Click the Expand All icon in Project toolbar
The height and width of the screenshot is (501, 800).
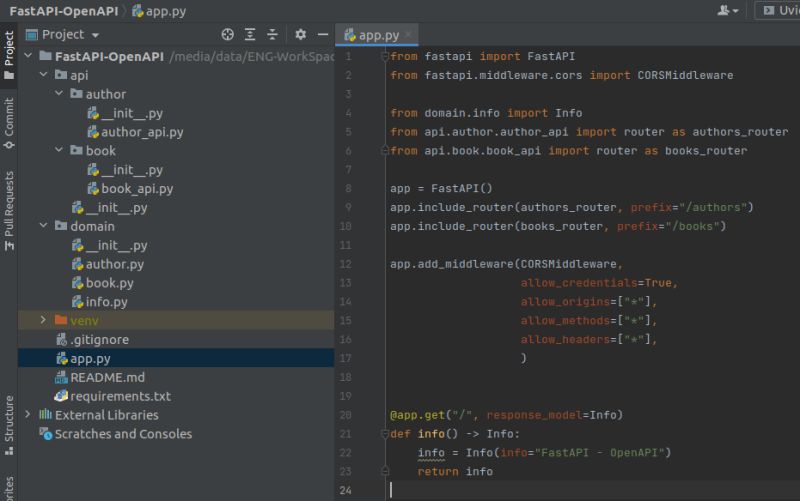click(250, 34)
